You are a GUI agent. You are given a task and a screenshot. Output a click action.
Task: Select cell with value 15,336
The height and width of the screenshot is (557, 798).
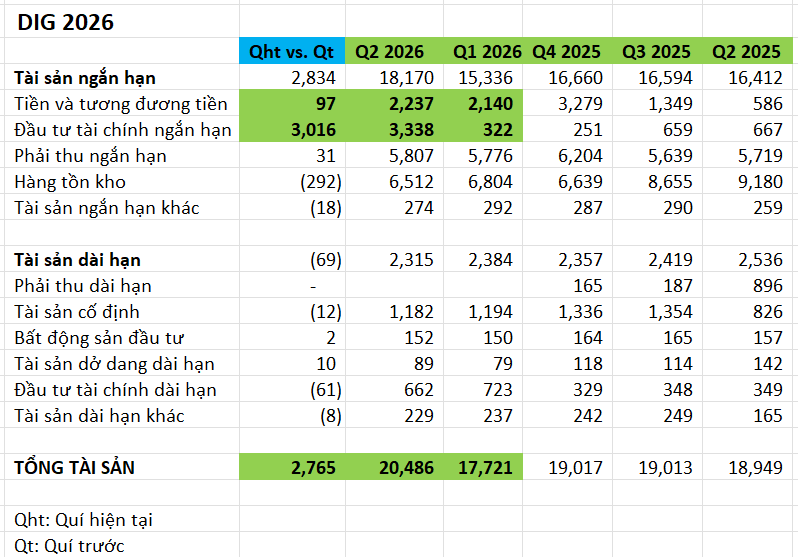[x=483, y=77]
